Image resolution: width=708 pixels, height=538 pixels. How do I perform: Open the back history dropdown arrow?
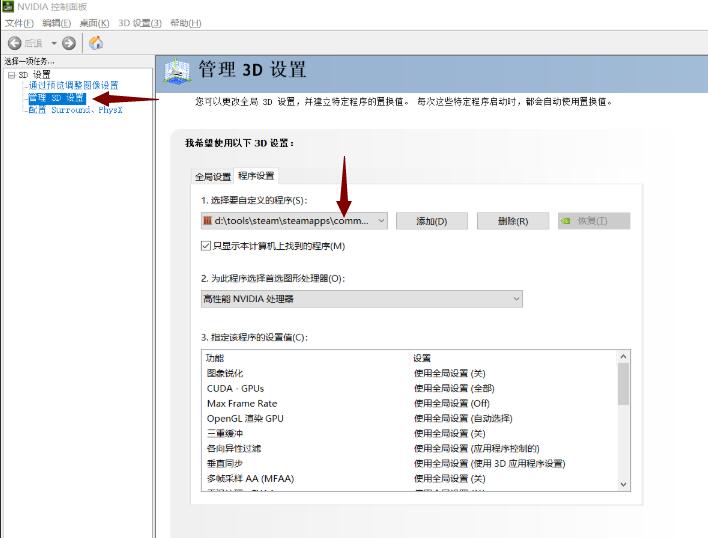[x=52, y=43]
